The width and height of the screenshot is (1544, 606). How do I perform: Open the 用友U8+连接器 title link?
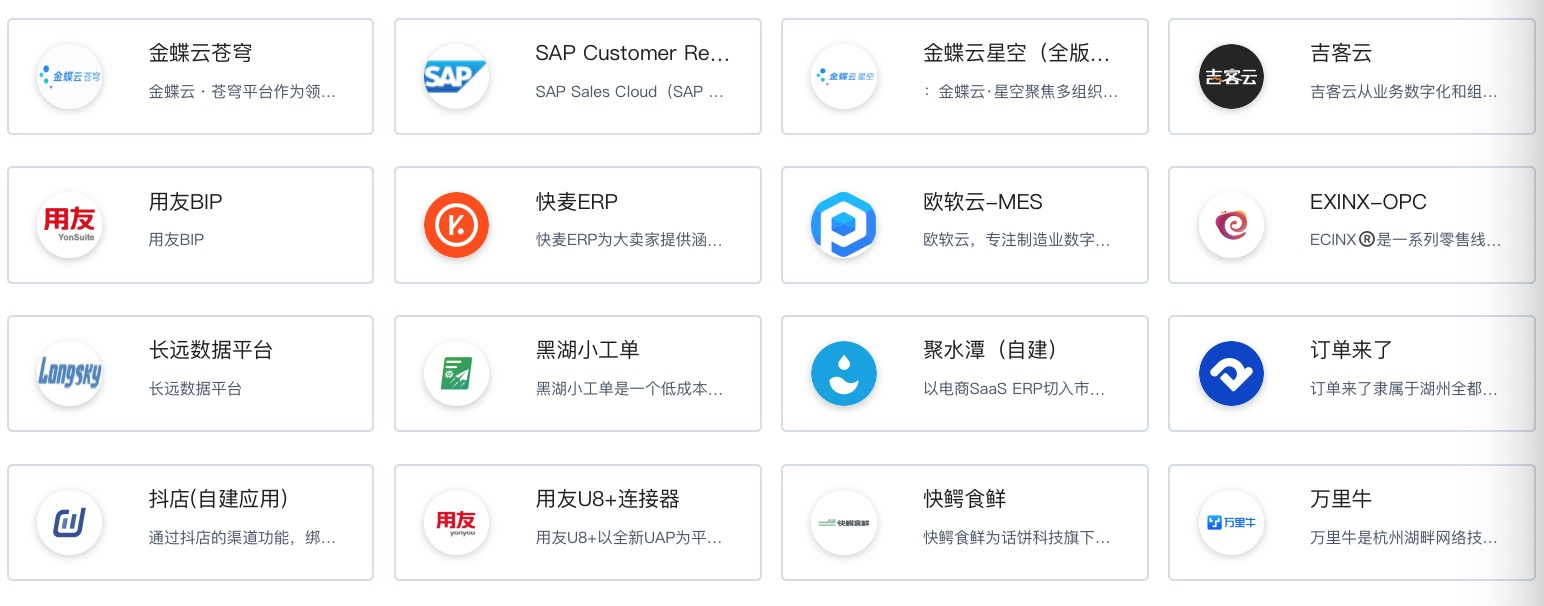(x=608, y=499)
